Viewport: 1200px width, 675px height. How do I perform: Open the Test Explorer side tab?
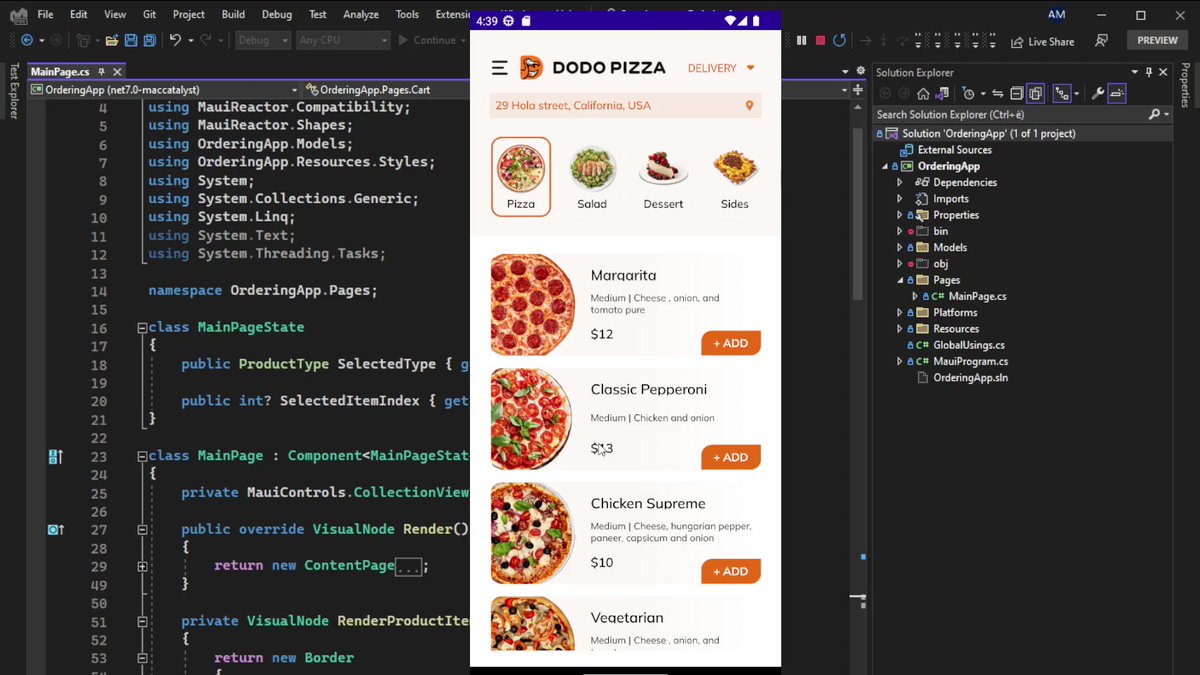[x=13, y=90]
